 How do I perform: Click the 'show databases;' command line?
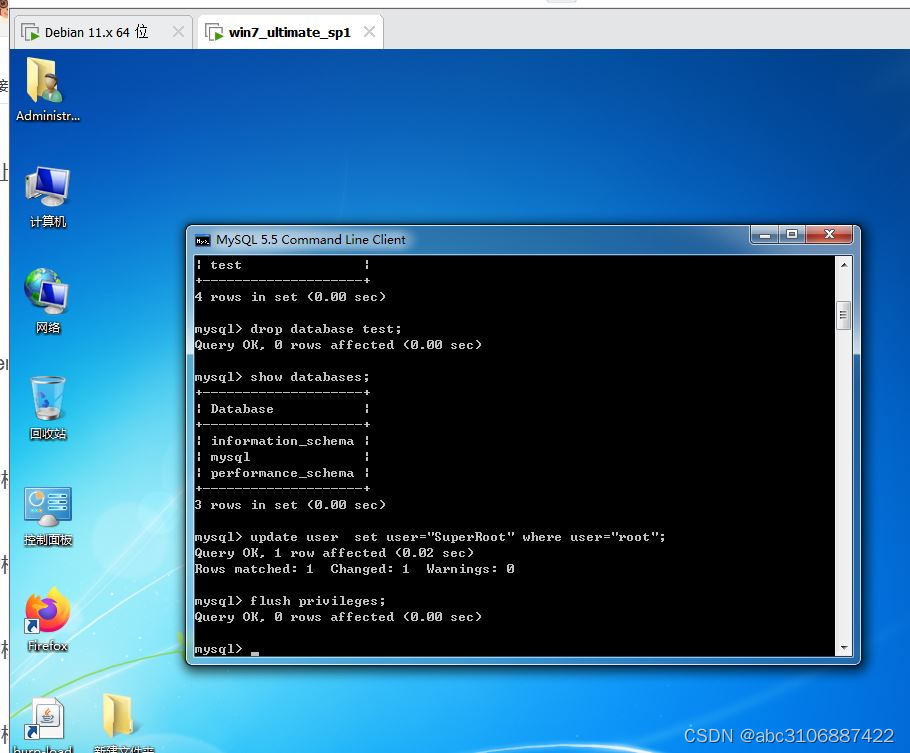pos(281,377)
